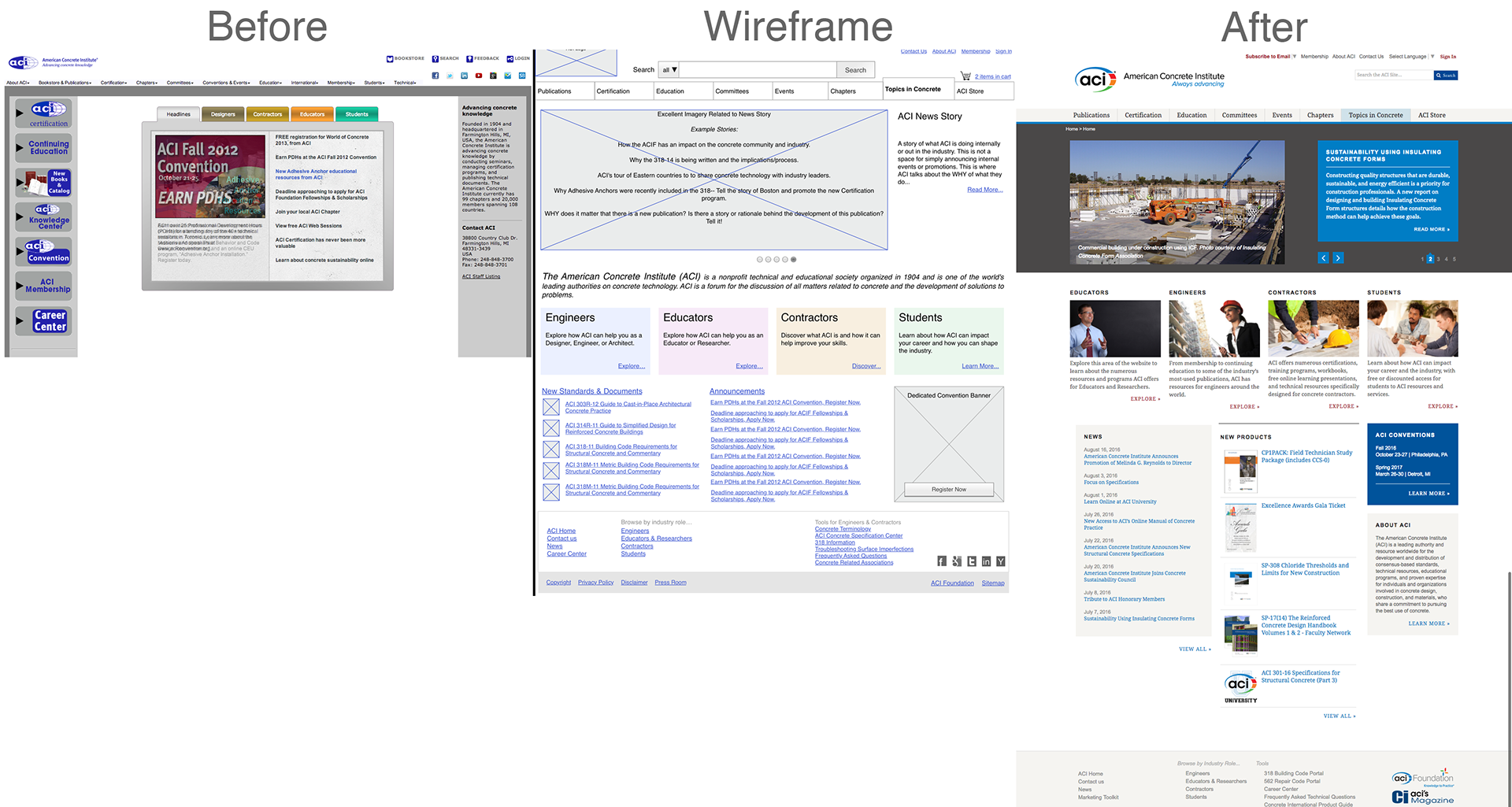Click the Sitemap link in the Wireframe footer
The width and height of the screenshot is (1512, 807).
993,583
